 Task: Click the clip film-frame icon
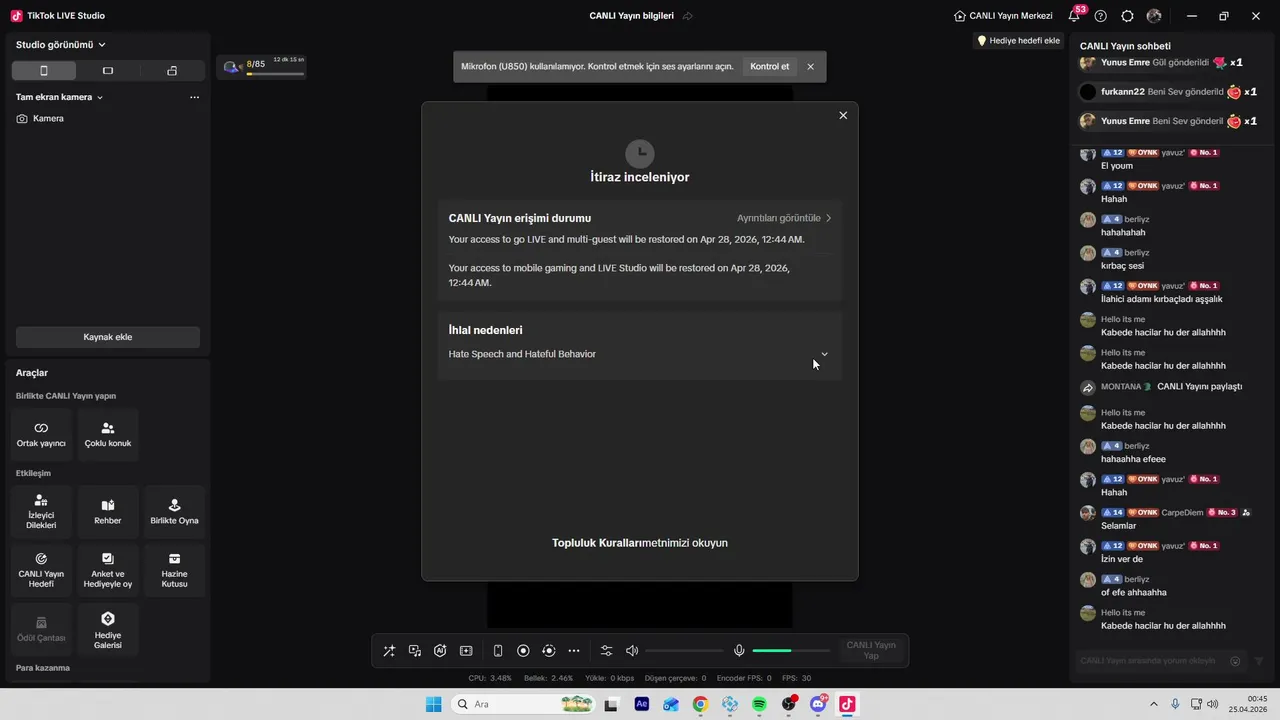tap(466, 651)
